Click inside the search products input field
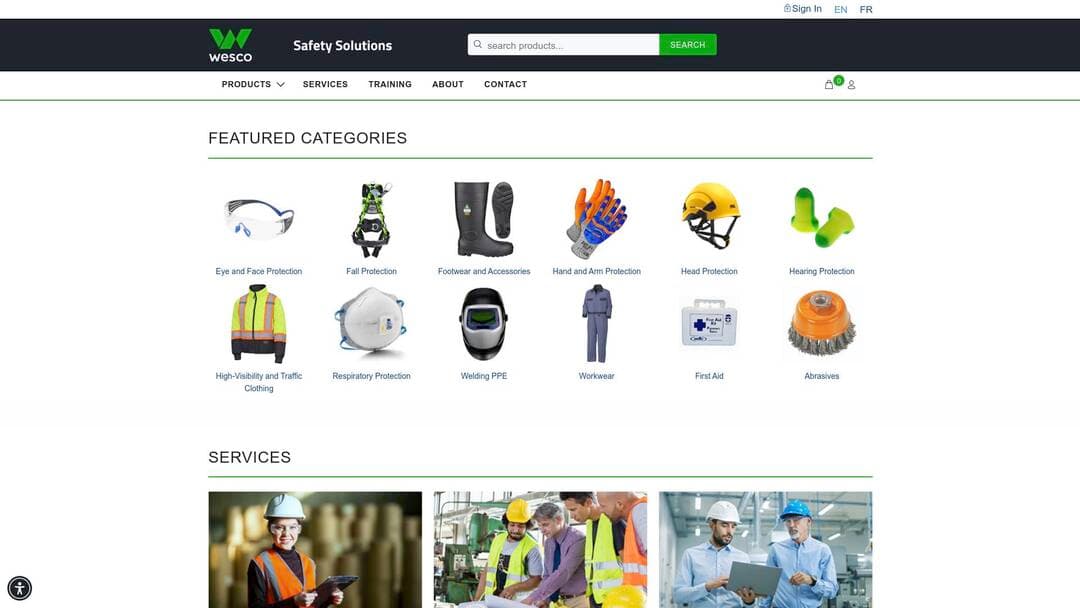The height and width of the screenshot is (608, 1080). (x=560, y=44)
